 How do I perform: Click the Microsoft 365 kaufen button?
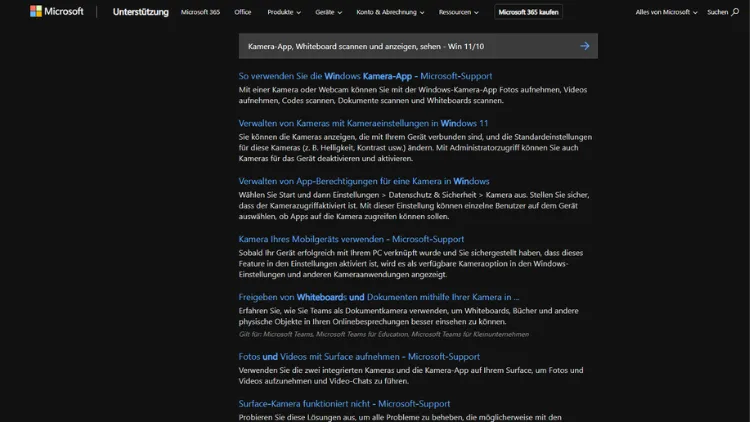(528, 12)
